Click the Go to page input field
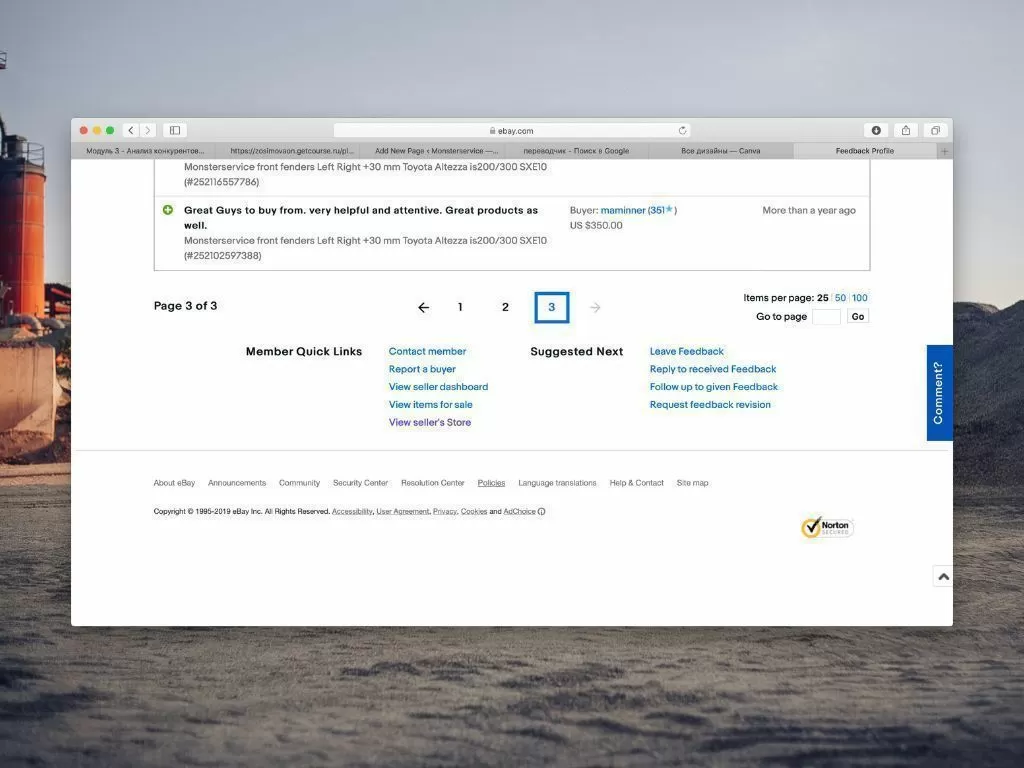This screenshot has width=1024, height=768. [x=826, y=317]
